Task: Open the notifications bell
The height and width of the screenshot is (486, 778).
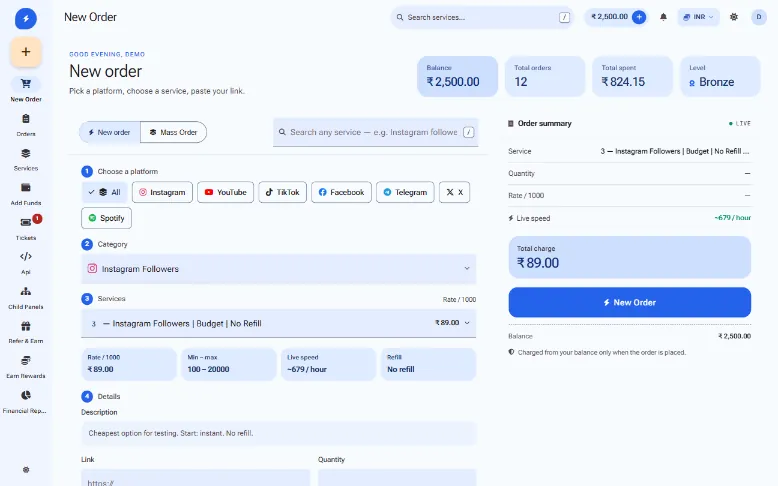Action: click(x=663, y=17)
